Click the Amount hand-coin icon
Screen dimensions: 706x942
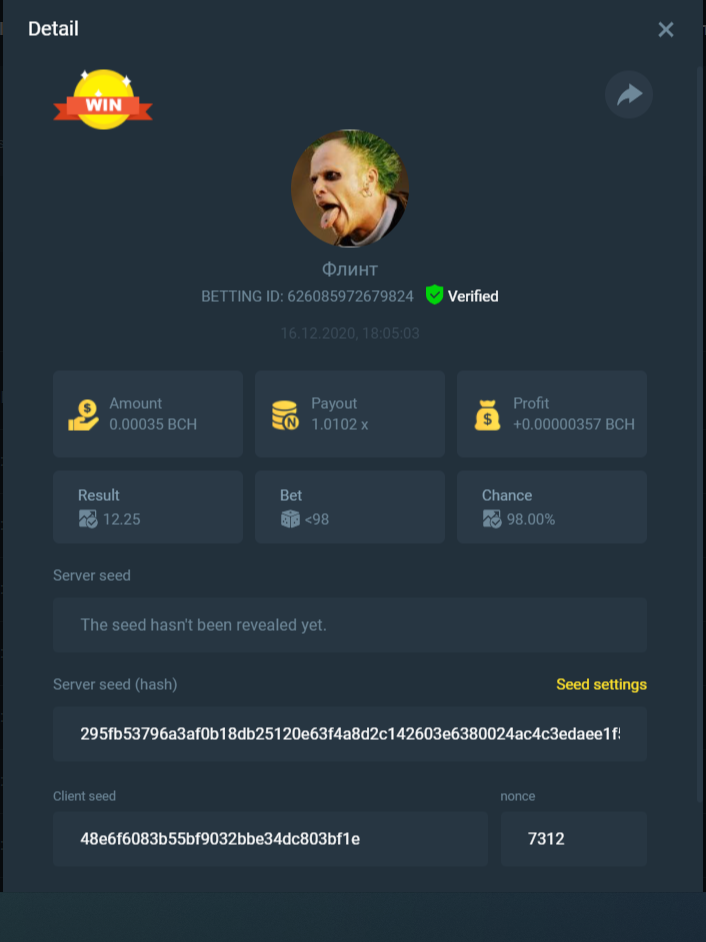84,416
